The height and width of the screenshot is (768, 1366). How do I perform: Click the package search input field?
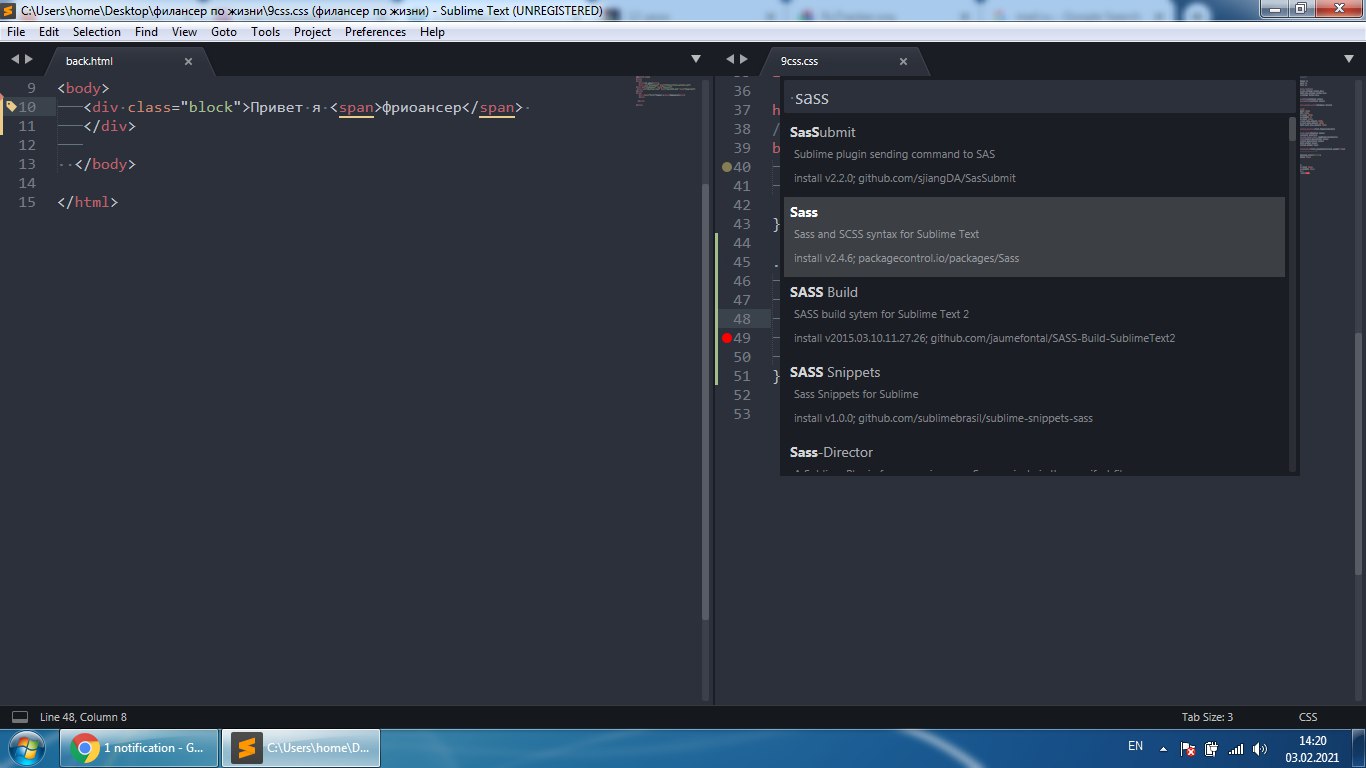(1039, 98)
